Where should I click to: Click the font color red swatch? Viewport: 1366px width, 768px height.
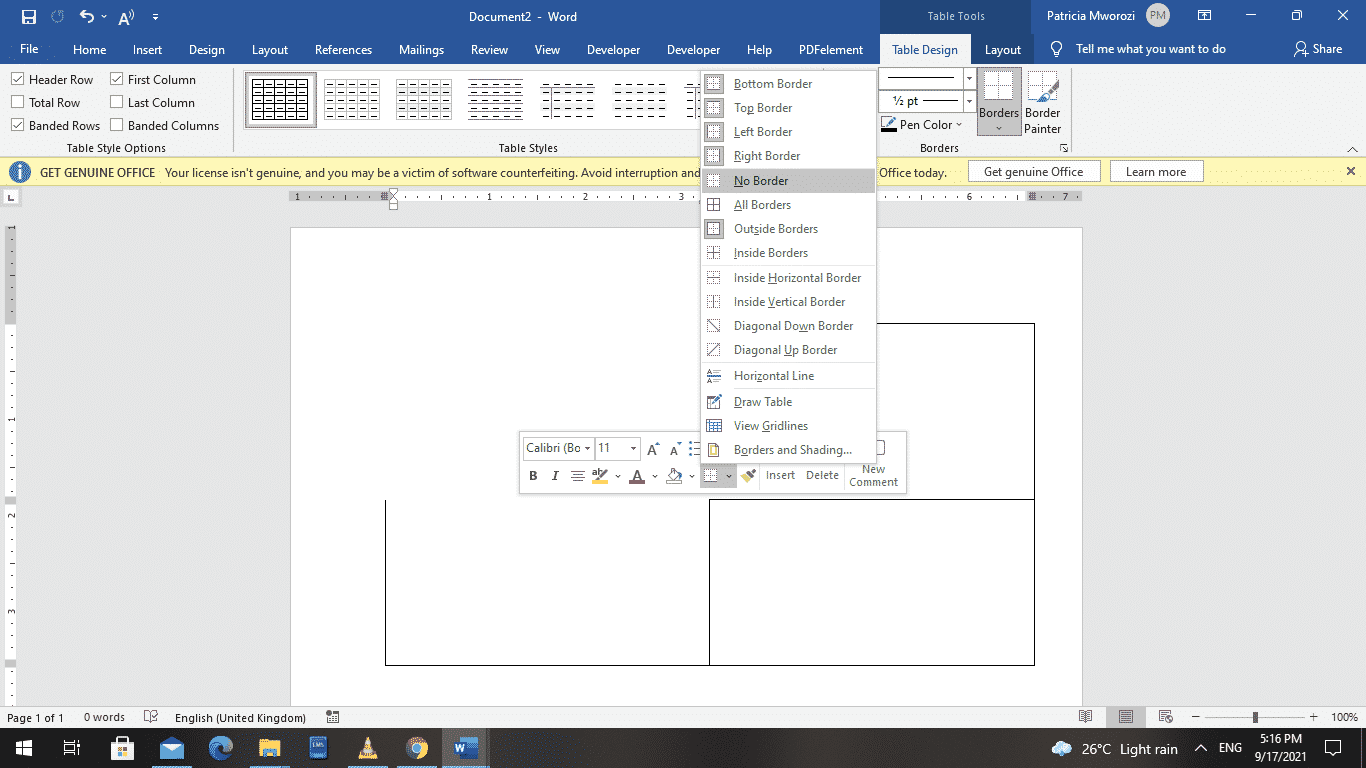pyautogui.click(x=637, y=475)
